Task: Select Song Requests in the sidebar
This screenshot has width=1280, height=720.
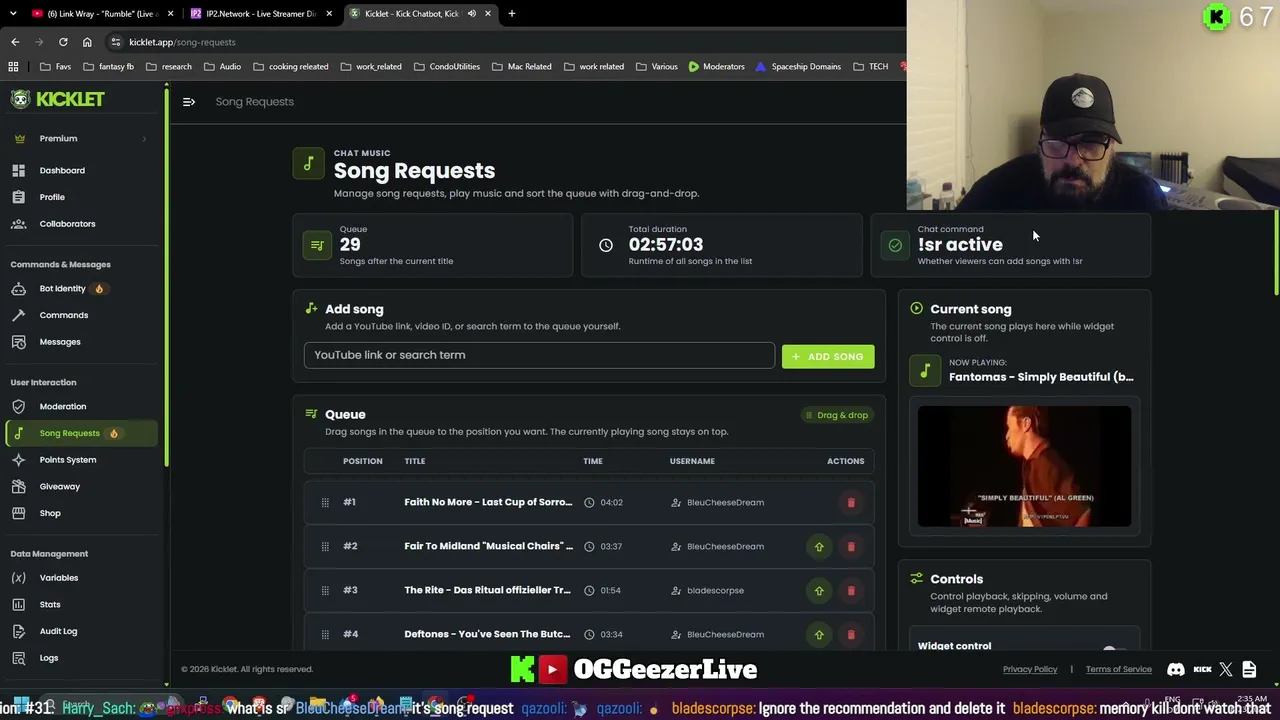Action: 82,433
